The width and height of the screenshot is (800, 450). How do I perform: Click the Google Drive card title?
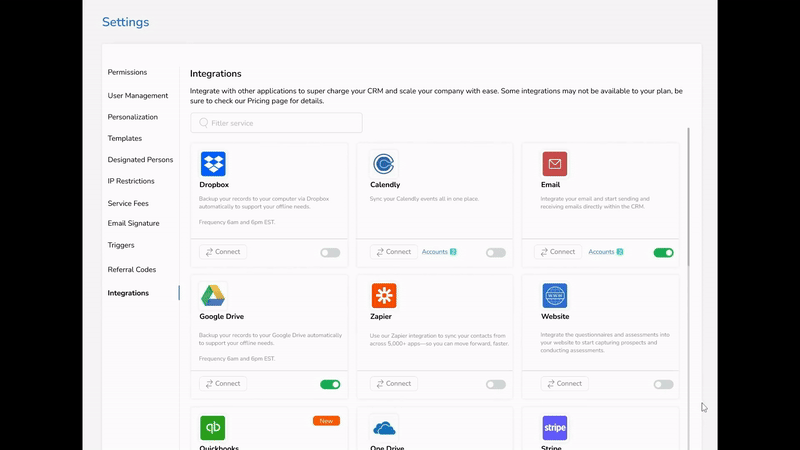pos(221,316)
